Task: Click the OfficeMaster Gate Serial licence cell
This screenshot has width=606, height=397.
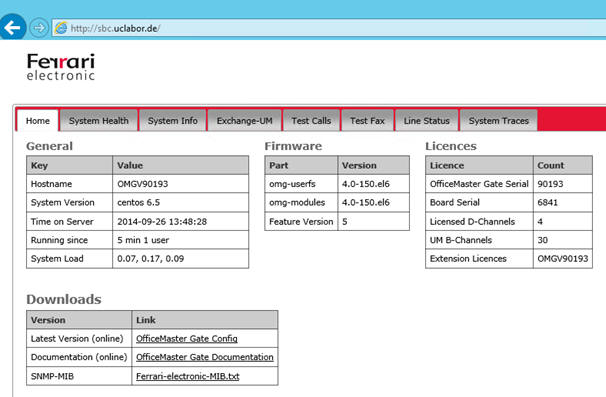Action: pyautogui.click(x=479, y=184)
